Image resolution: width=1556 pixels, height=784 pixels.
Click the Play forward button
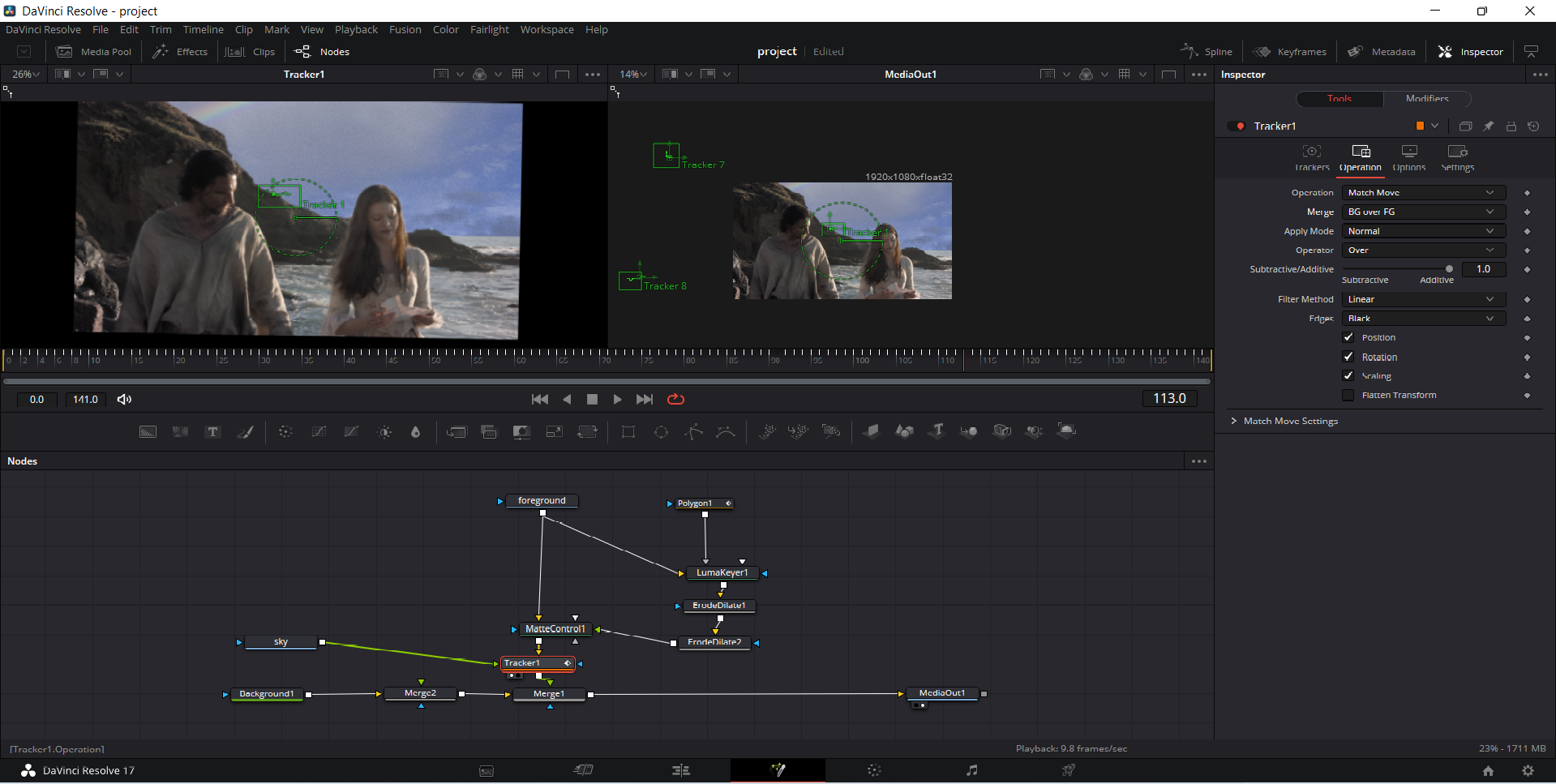point(617,399)
